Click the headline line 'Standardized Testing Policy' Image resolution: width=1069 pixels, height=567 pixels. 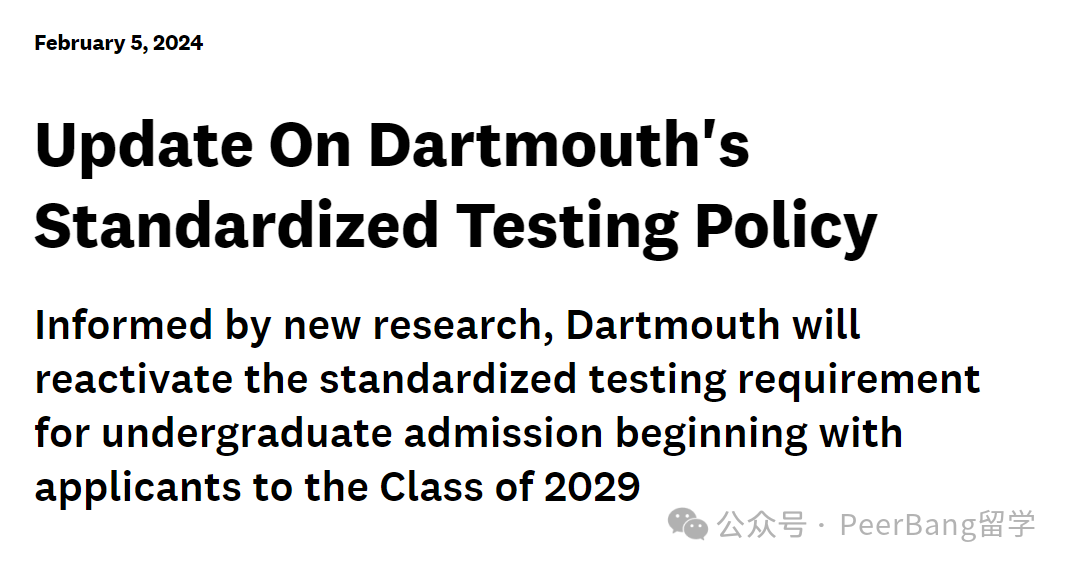(455, 226)
